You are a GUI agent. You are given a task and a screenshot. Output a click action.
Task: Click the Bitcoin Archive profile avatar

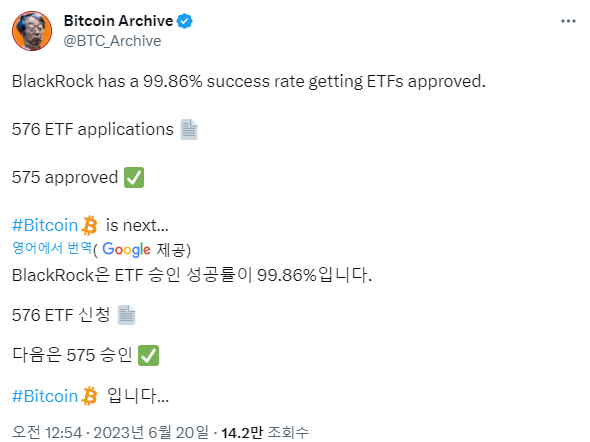click(x=32, y=31)
